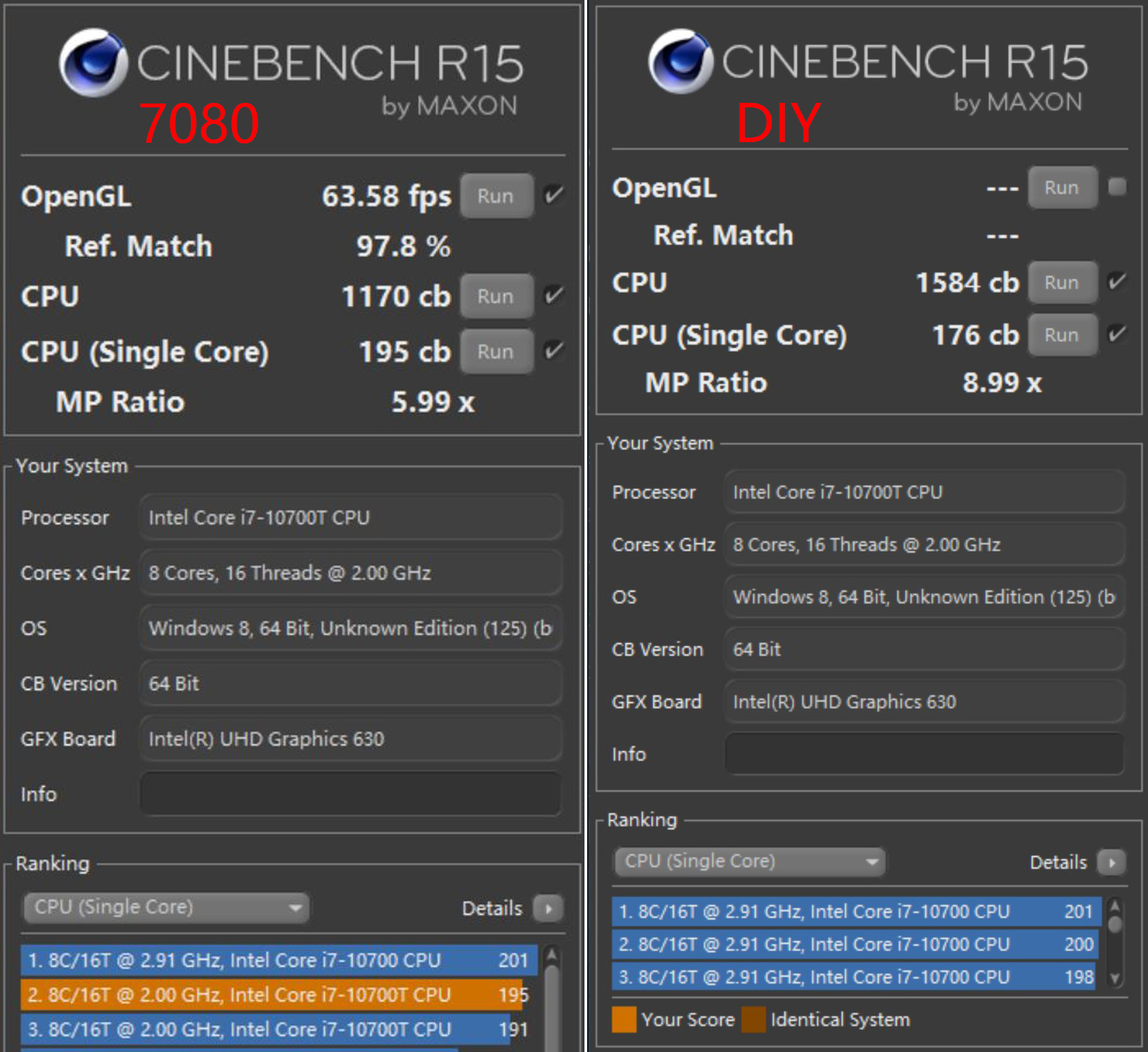1148x1052 pixels.
Task: Click scroll up arrow in DIY ranking list
Action: pyautogui.click(x=1115, y=906)
